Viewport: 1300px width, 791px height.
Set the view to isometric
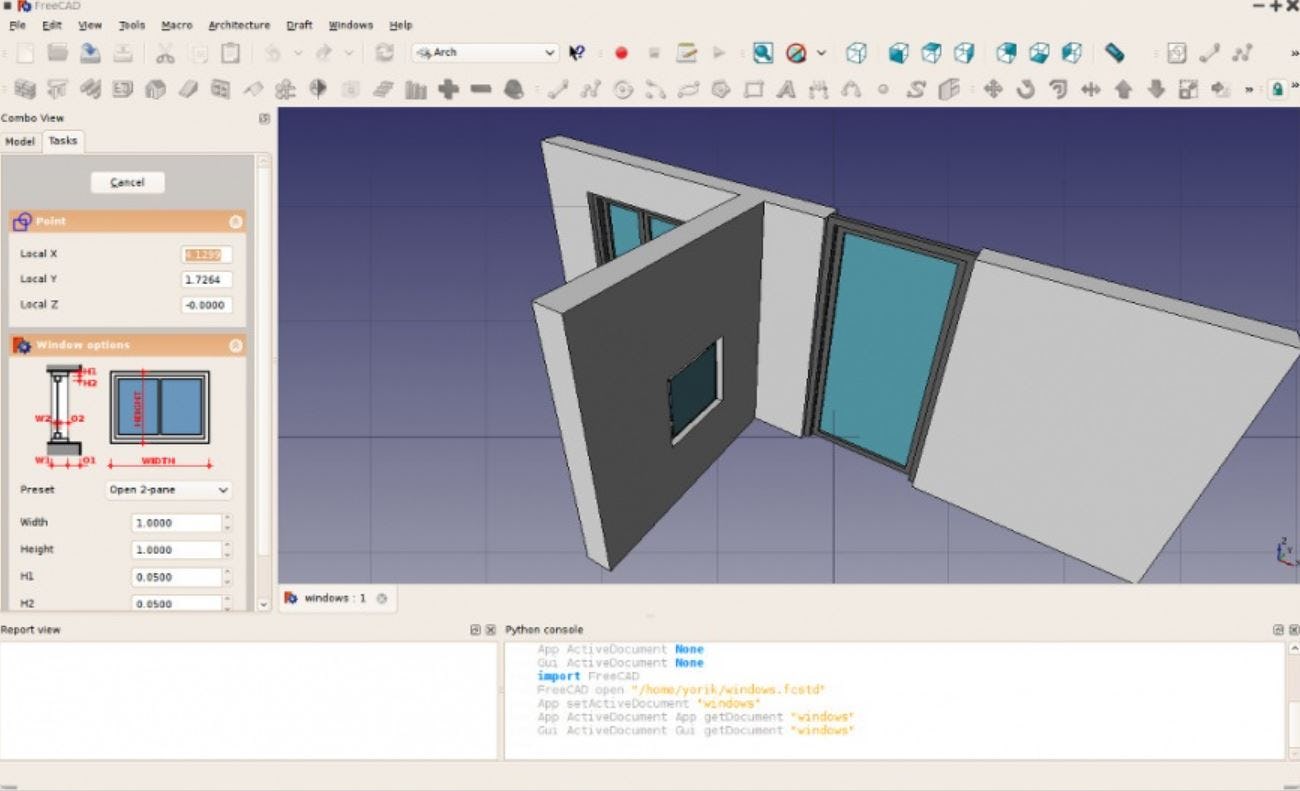tap(857, 52)
